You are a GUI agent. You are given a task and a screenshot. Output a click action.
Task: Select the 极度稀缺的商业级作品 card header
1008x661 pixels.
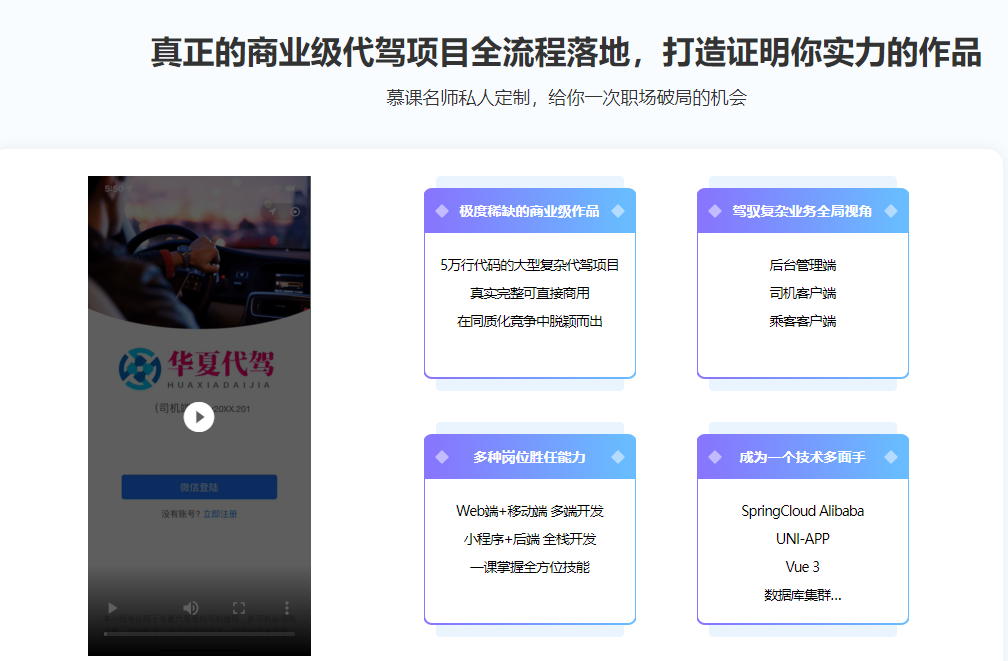tap(529, 211)
